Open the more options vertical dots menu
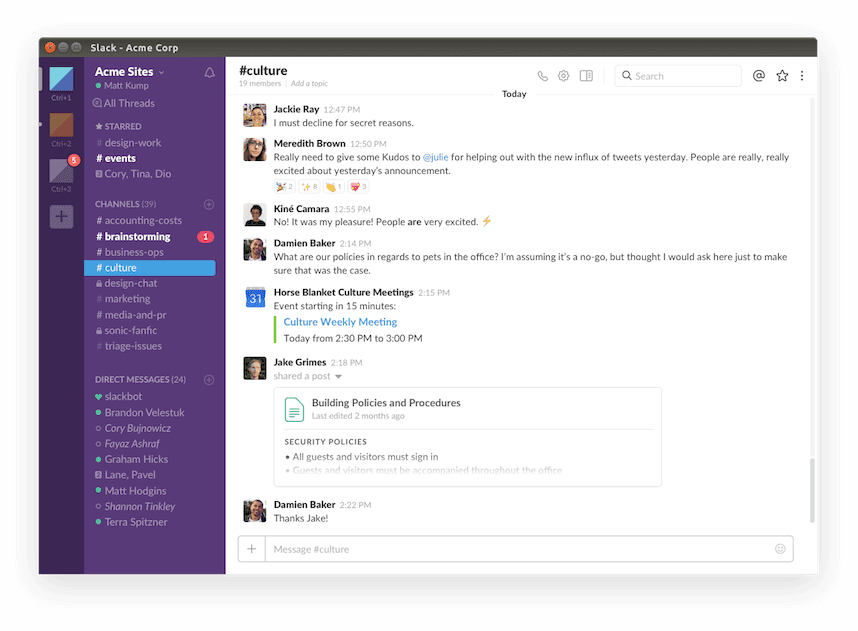The height and width of the screenshot is (631, 858). (x=802, y=76)
